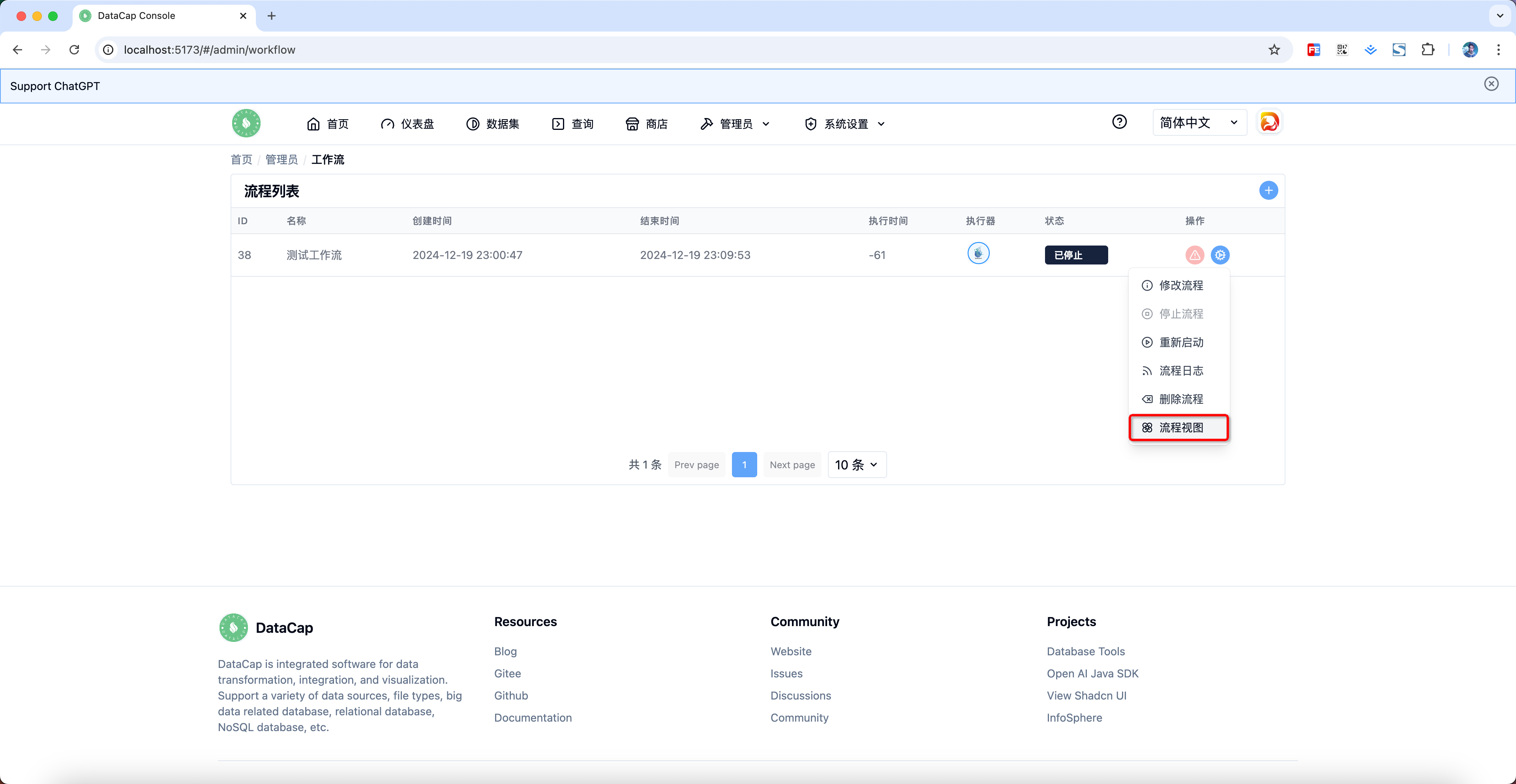Viewport: 1516px width, 784px height.
Task: Expand the tab search chevron
Action: (1499, 16)
